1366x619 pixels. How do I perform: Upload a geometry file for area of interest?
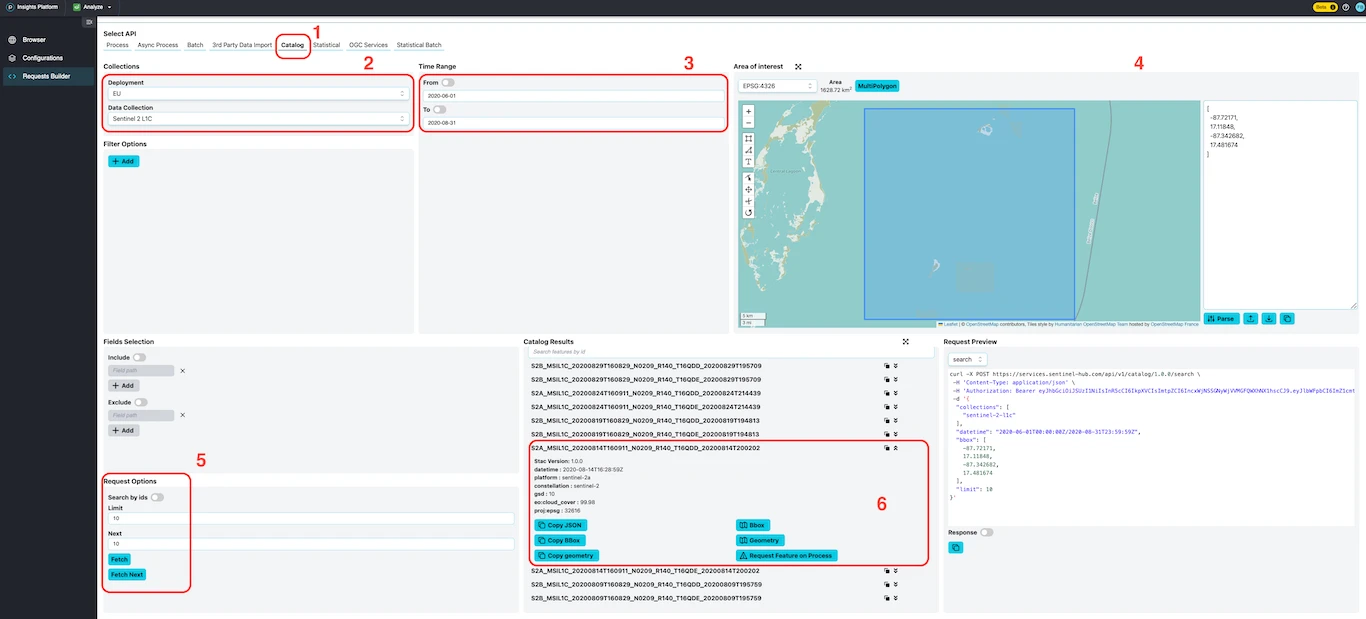point(1250,319)
